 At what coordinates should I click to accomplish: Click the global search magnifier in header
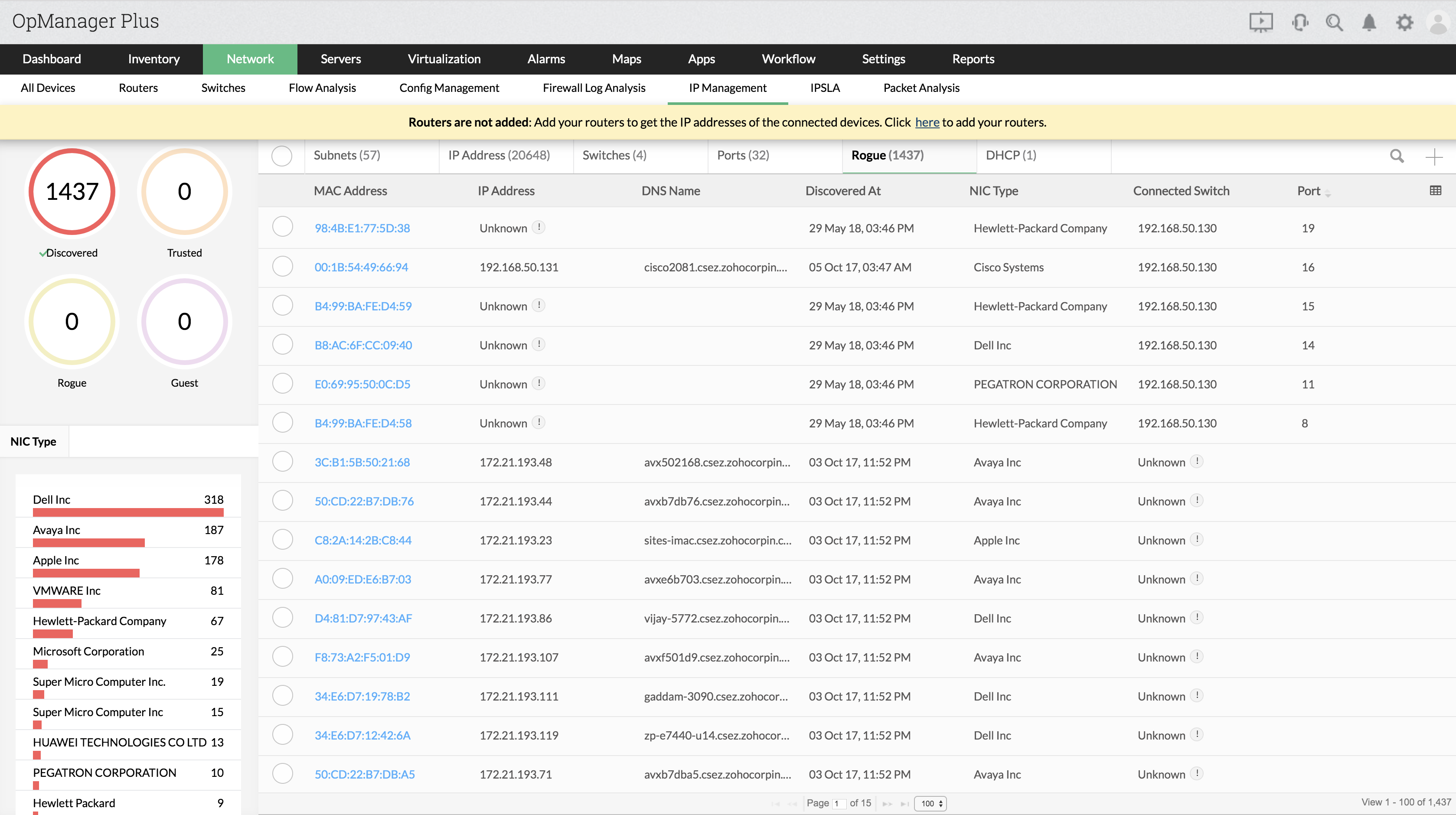click(x=1335, y=23)
